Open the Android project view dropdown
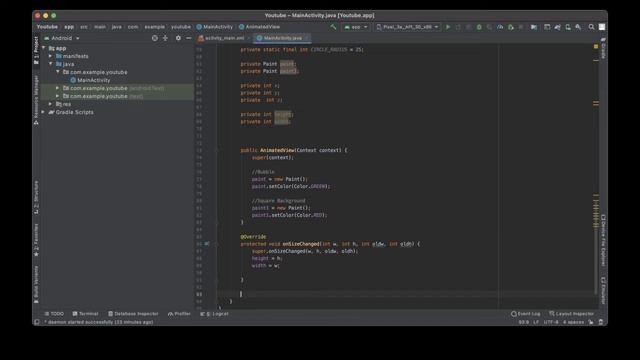Viewport: 640px width, 360px height. coord(62,38)
